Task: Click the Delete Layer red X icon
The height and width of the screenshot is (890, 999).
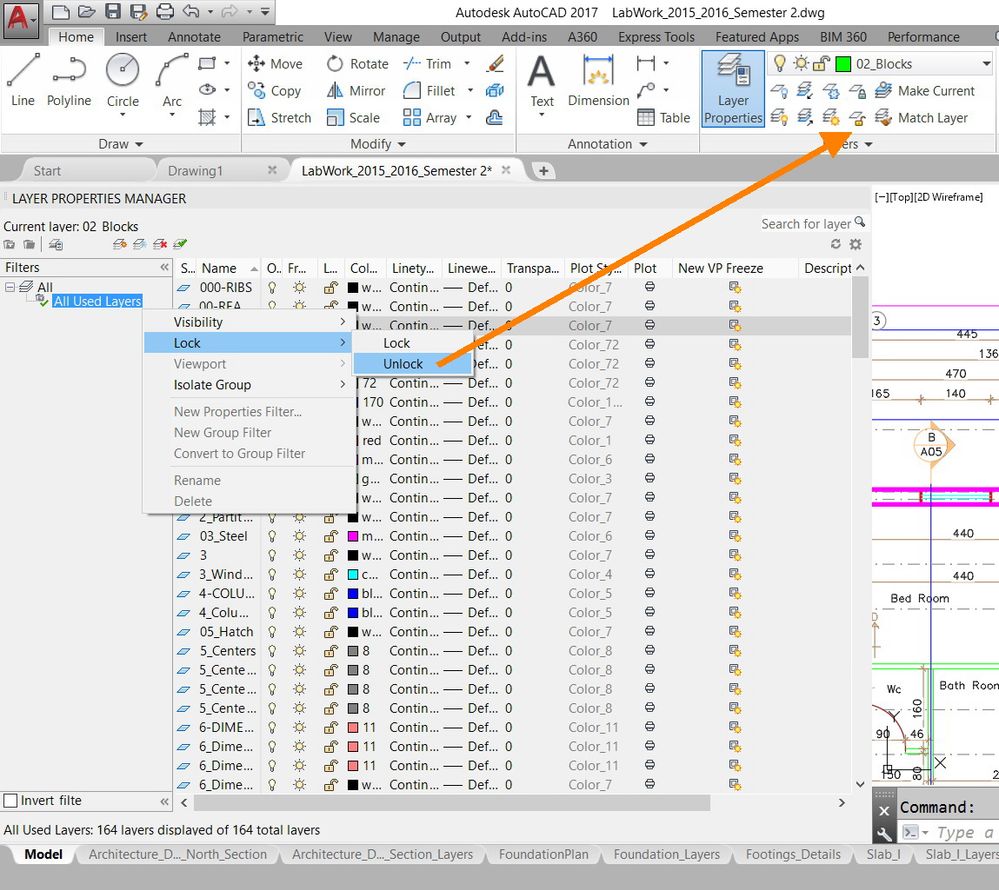Action: click(x=160, y=244)
